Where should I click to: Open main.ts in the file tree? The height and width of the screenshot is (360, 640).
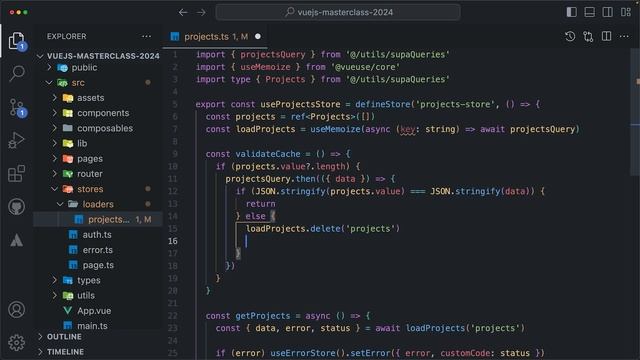point(98,326)
